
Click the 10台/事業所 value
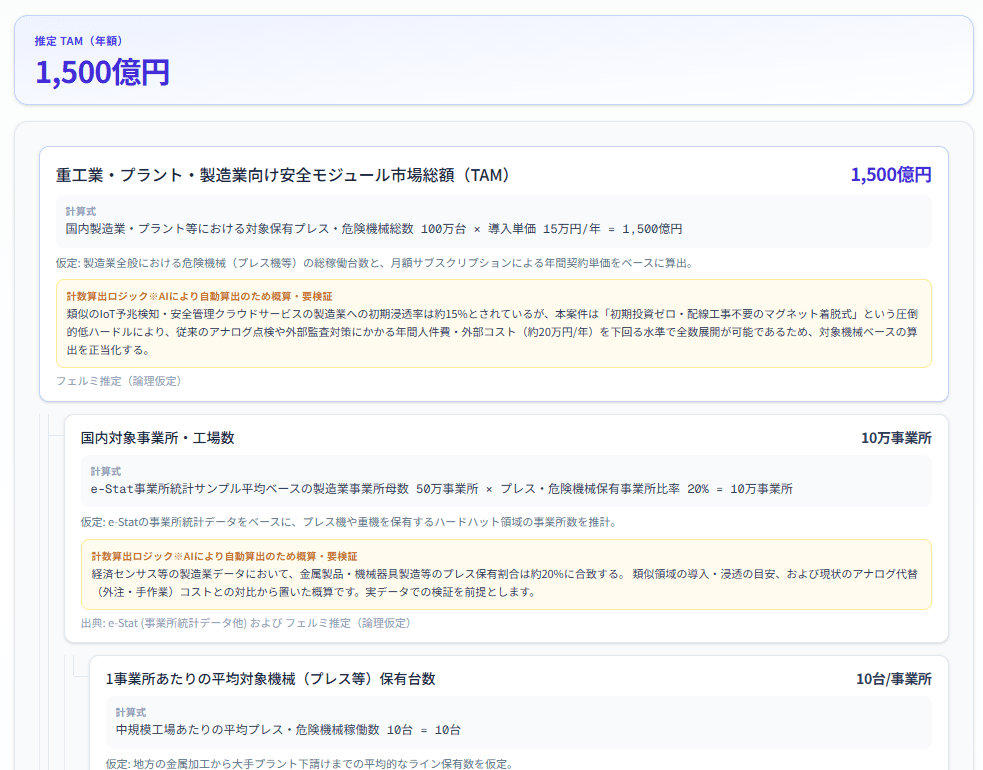pos(894,679)
